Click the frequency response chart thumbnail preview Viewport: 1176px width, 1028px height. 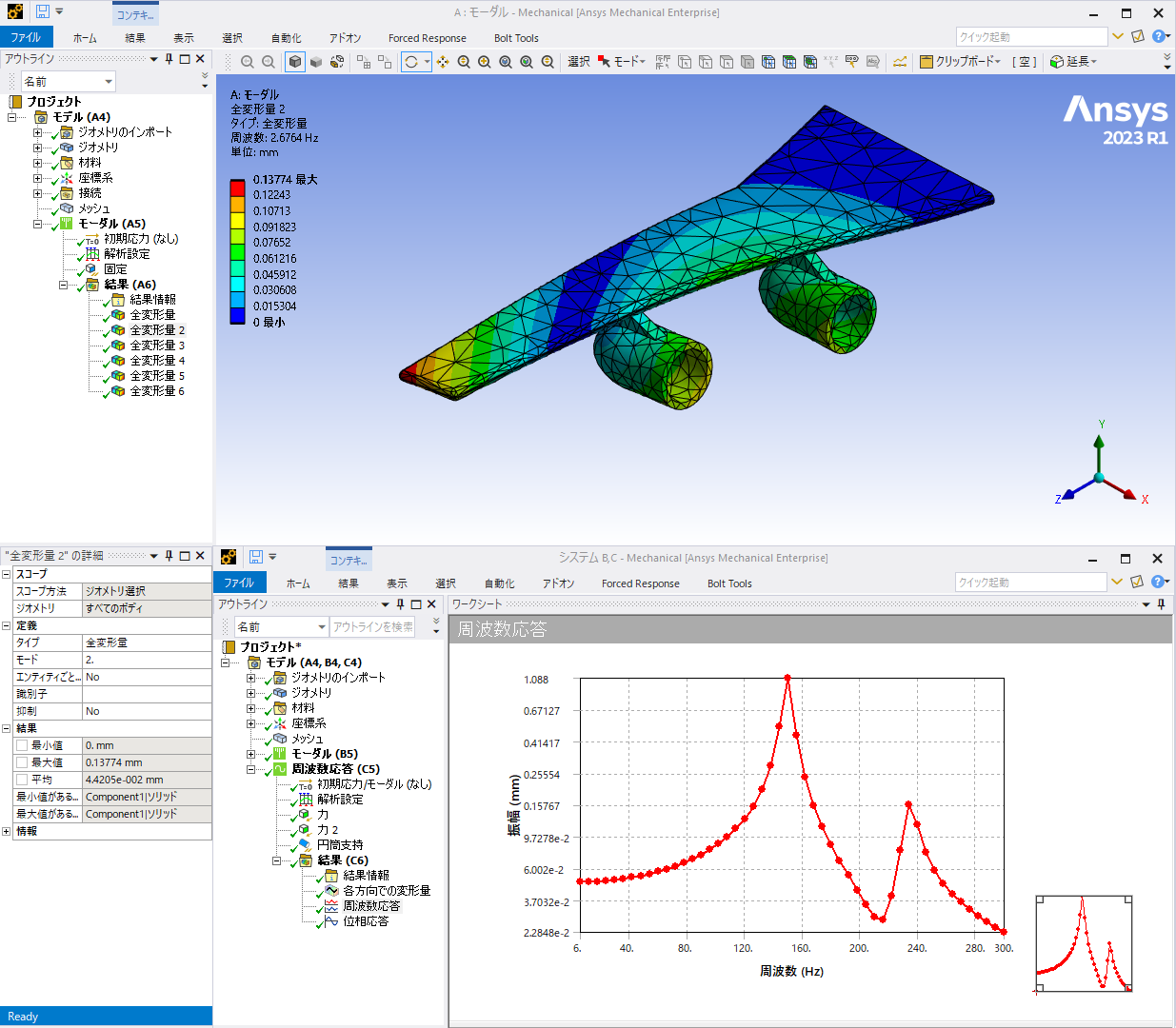coord(1084,943)
